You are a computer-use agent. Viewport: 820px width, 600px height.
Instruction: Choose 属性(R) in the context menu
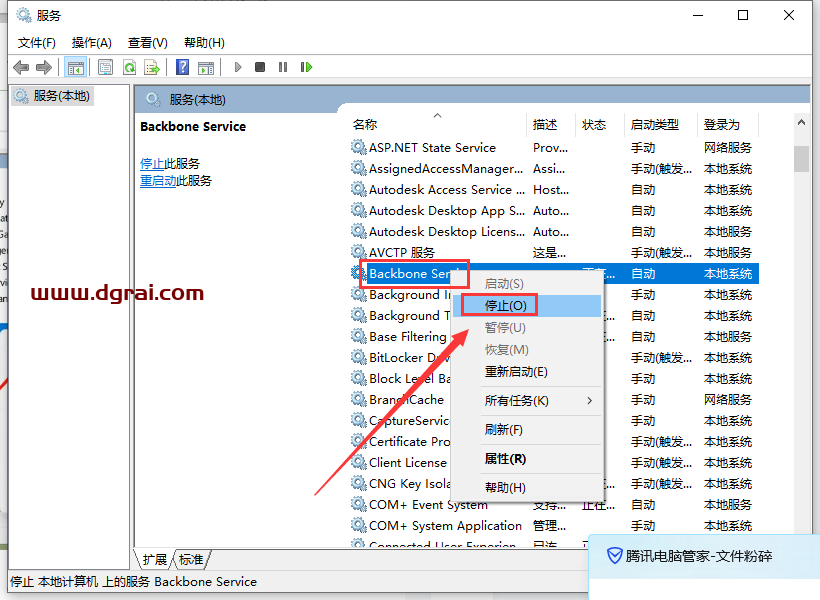tap(527, 459)
